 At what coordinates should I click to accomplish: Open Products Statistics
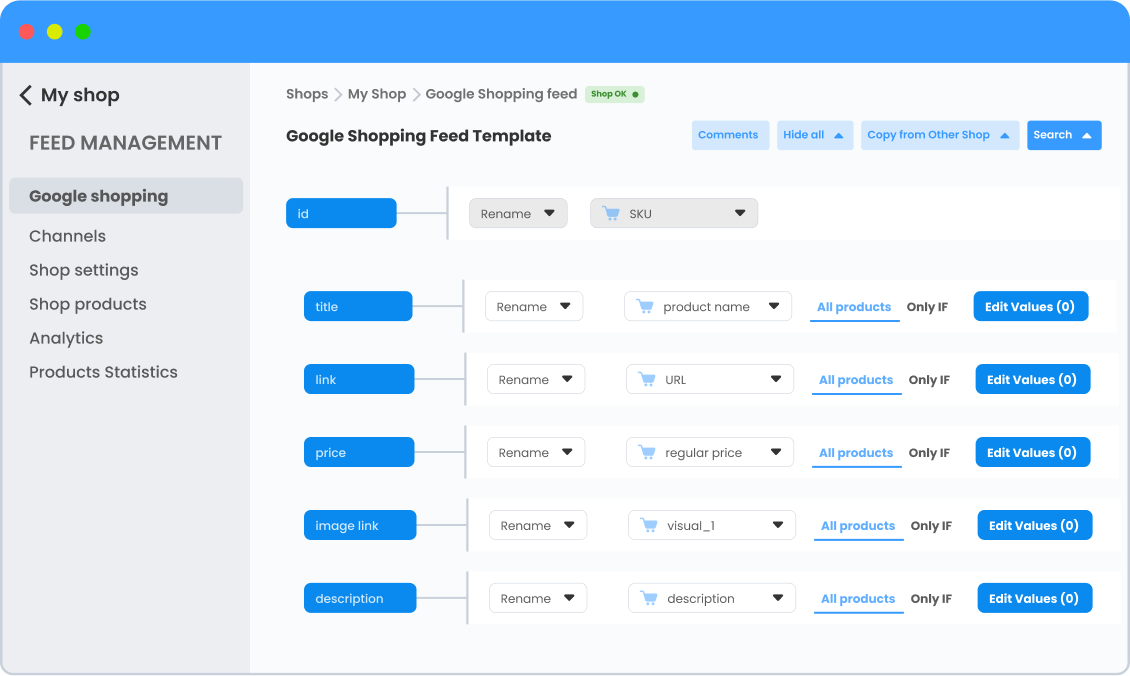click(x=103, y=372)
